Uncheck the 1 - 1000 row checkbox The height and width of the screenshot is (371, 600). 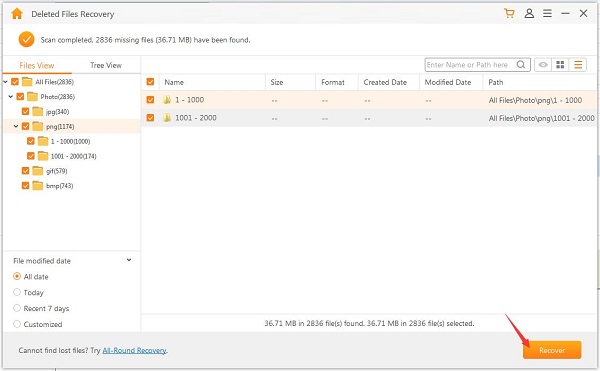(x=150, y=100)
